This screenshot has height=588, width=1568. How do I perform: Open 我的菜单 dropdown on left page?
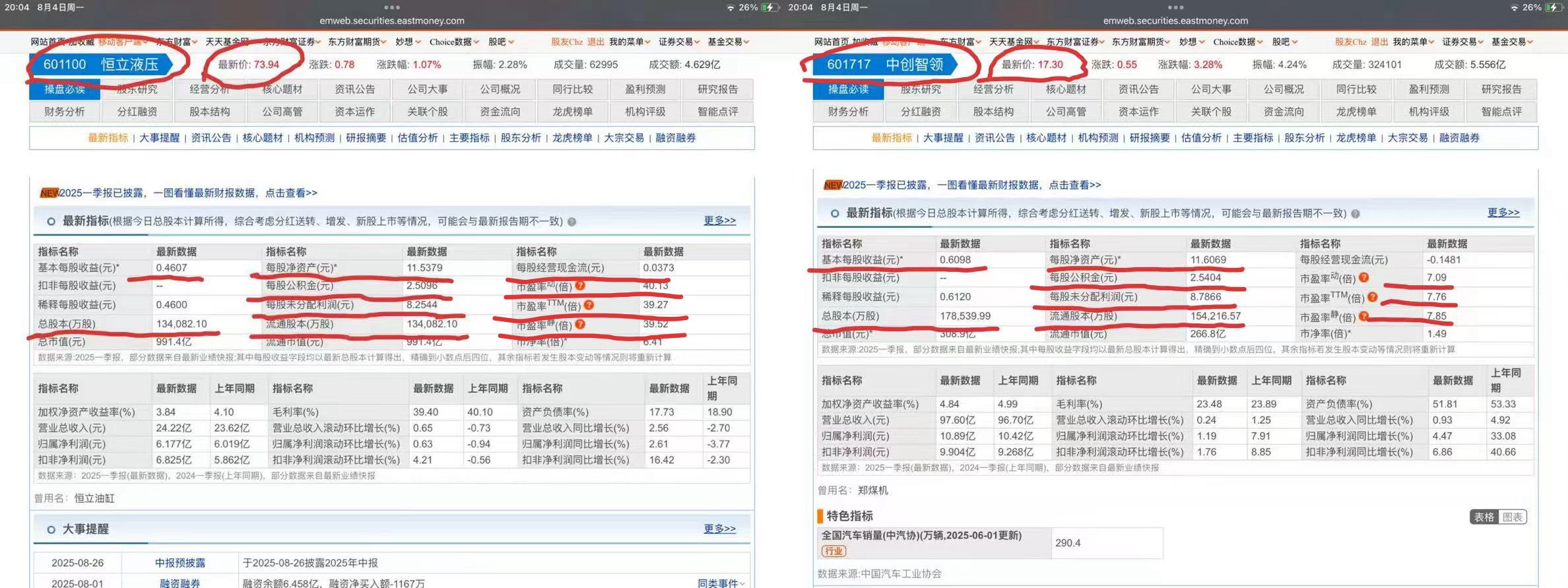click(630, 42)
